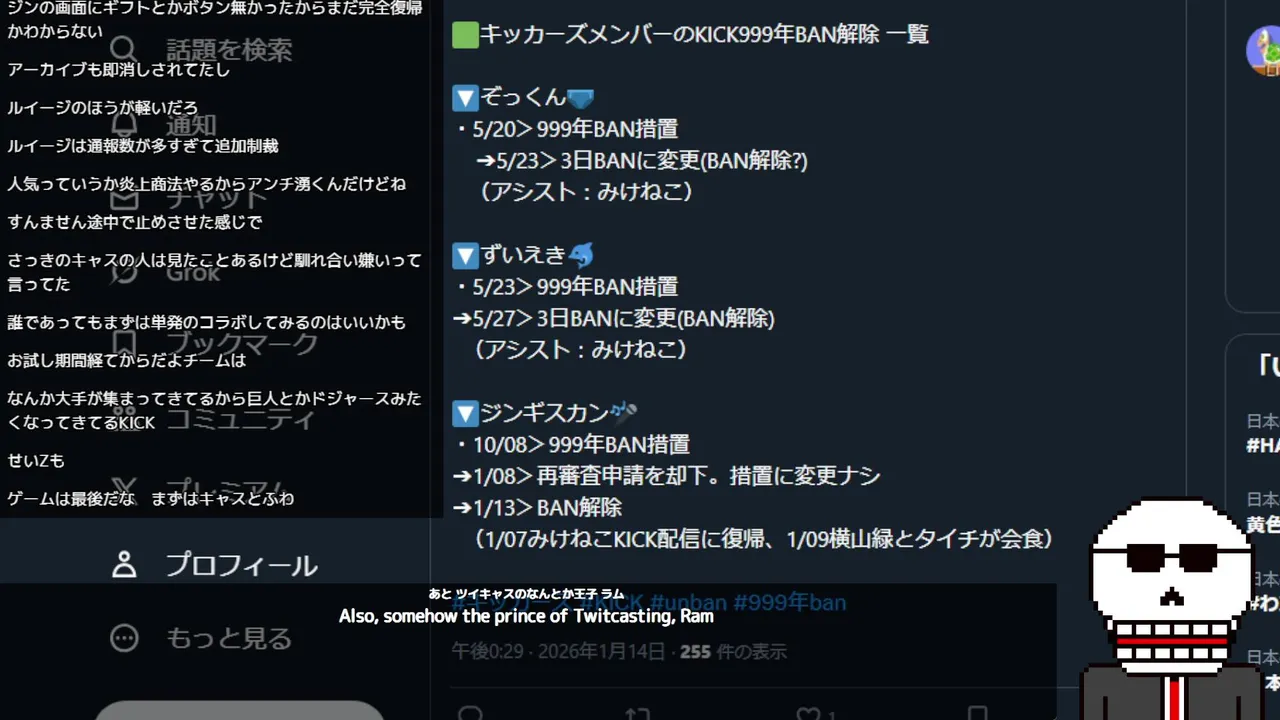This screenshot has width=1280, height=720.
Task: Open the #KICK hashtag link
Action: (611, 602)
